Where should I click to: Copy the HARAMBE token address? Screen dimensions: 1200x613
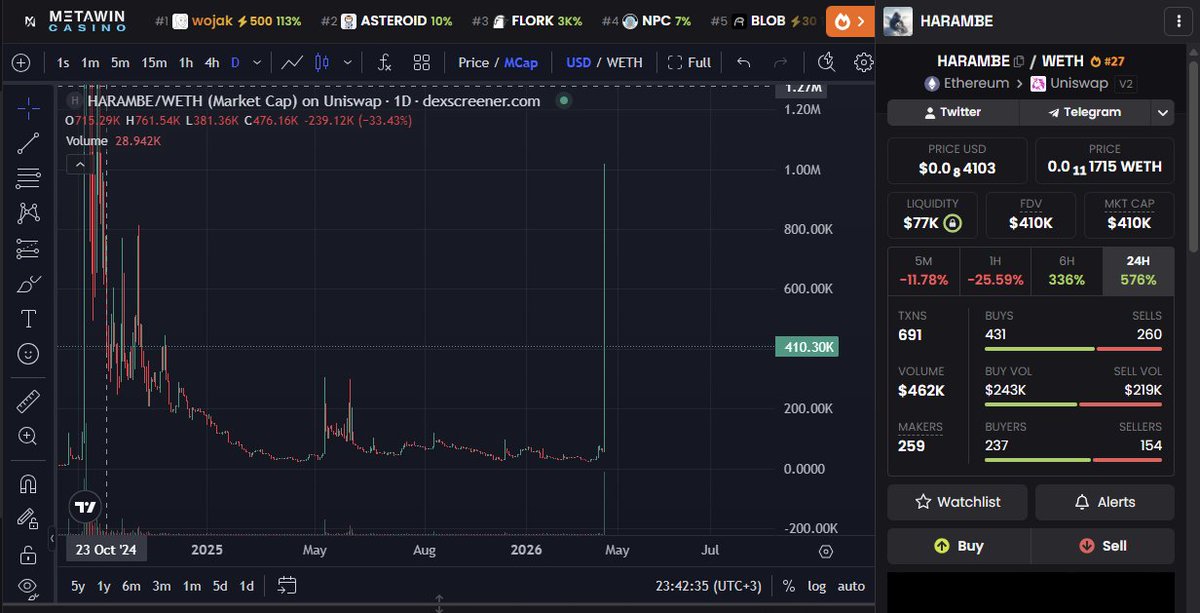coord(1019,61)
